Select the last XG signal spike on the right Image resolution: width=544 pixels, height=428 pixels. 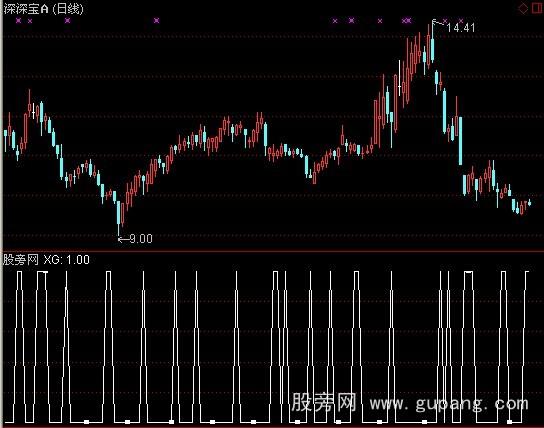[526, 347]
